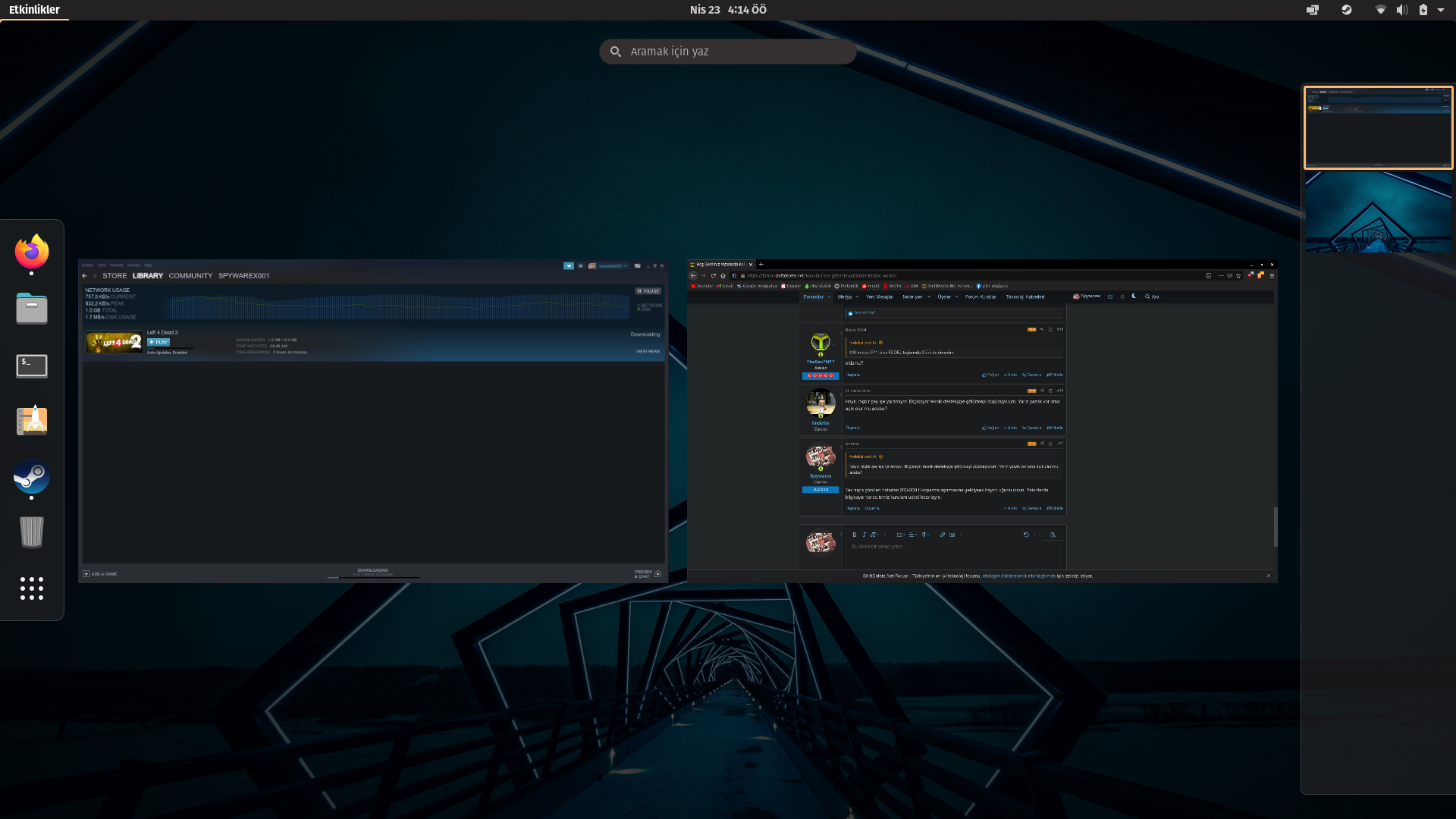Toggle bold formatting in the reply editor
The width and height of the screenshot is (1456, 819).
855,535
